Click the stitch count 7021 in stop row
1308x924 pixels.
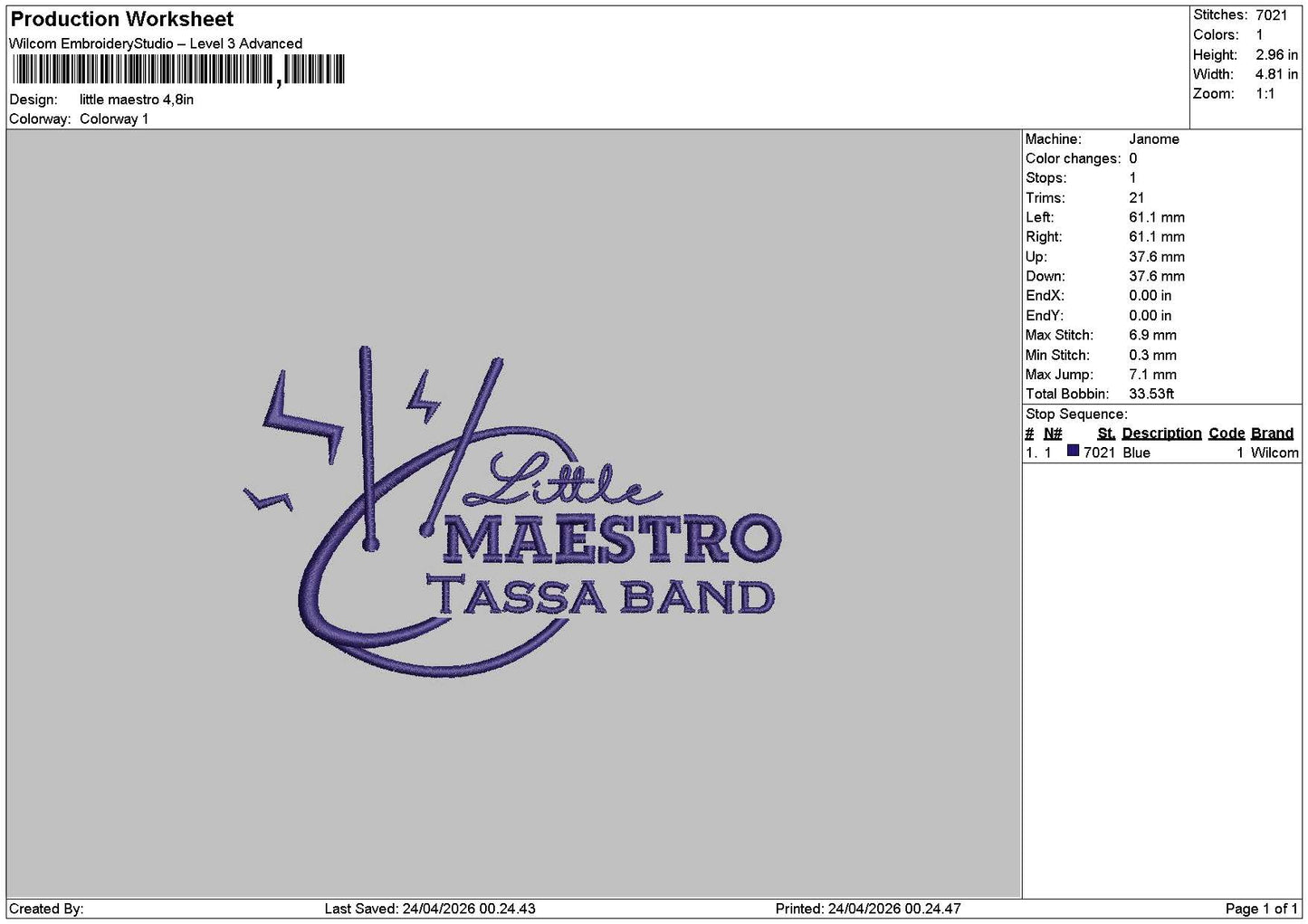click(x=1099, y=452)
